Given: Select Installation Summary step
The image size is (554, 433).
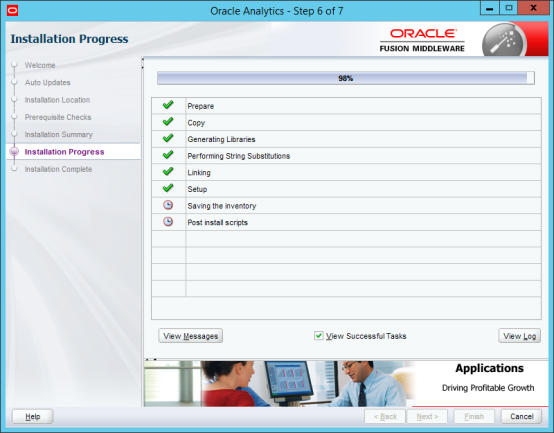Looking at the screenshot, I should pyautogui.click(x=59, y=135).
